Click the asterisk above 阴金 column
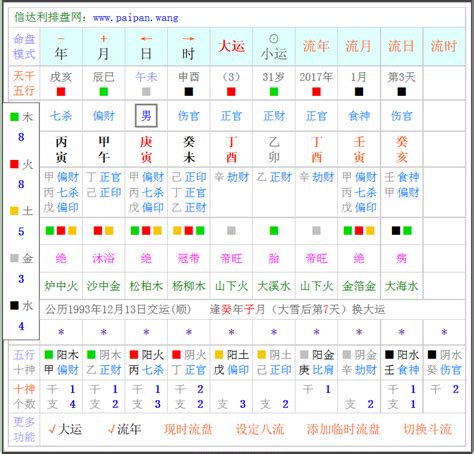 click(359, 332)
